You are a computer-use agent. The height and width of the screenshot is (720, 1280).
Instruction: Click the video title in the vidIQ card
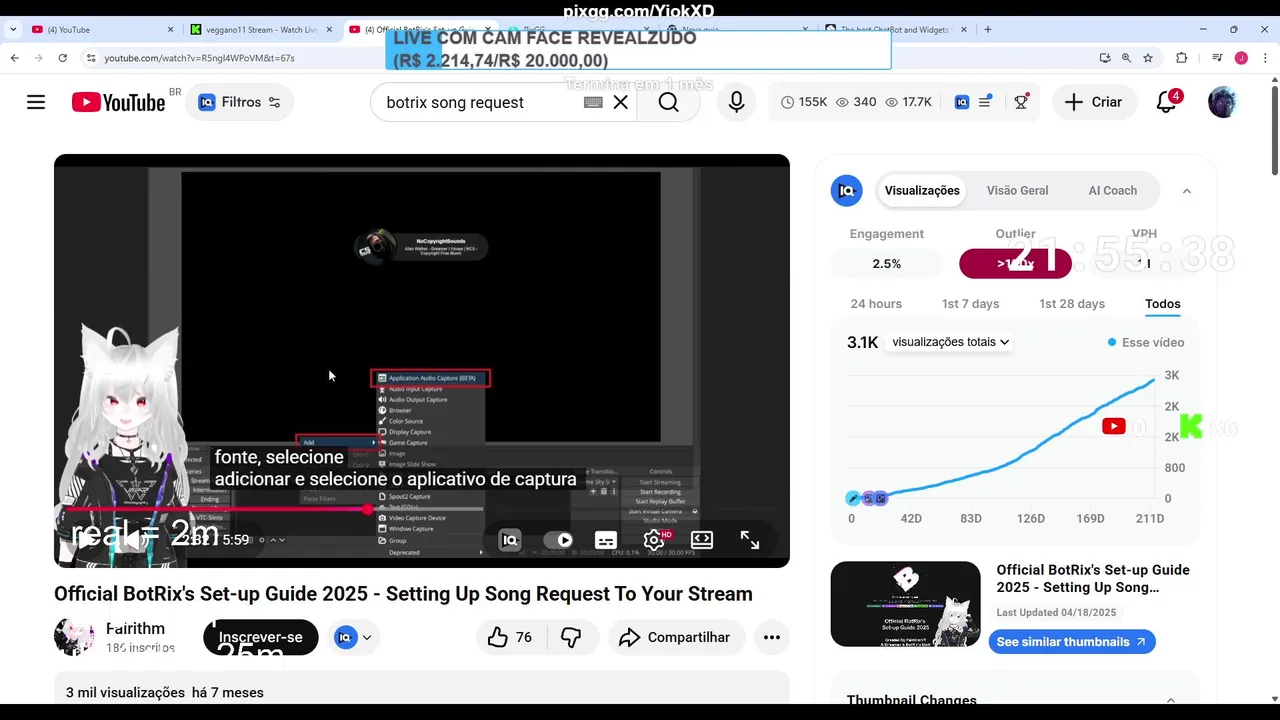[x=1093, y=578]
